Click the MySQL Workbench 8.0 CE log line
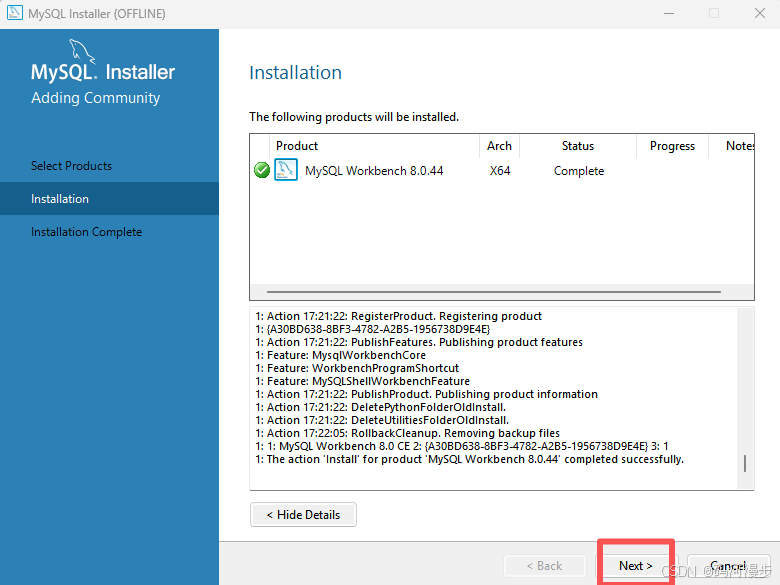The height and width of the screenshot is (585, 780). [462, 446]
